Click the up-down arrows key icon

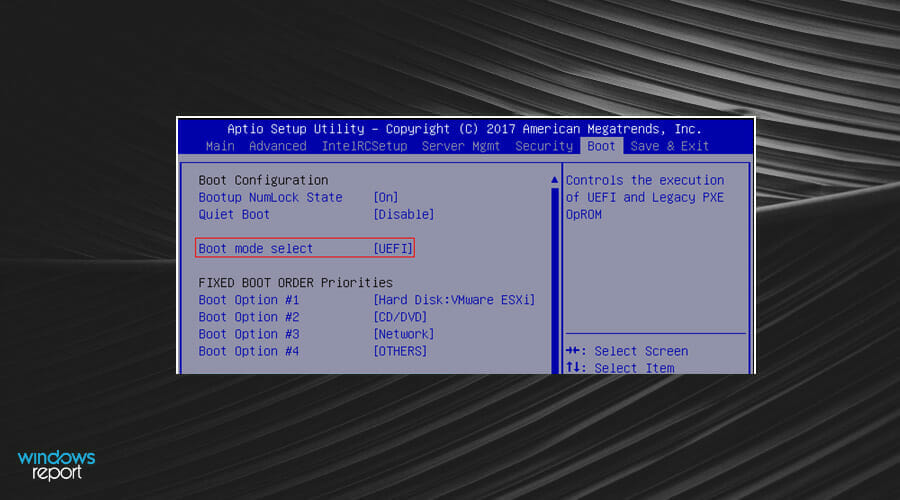(x=573, y=367)
